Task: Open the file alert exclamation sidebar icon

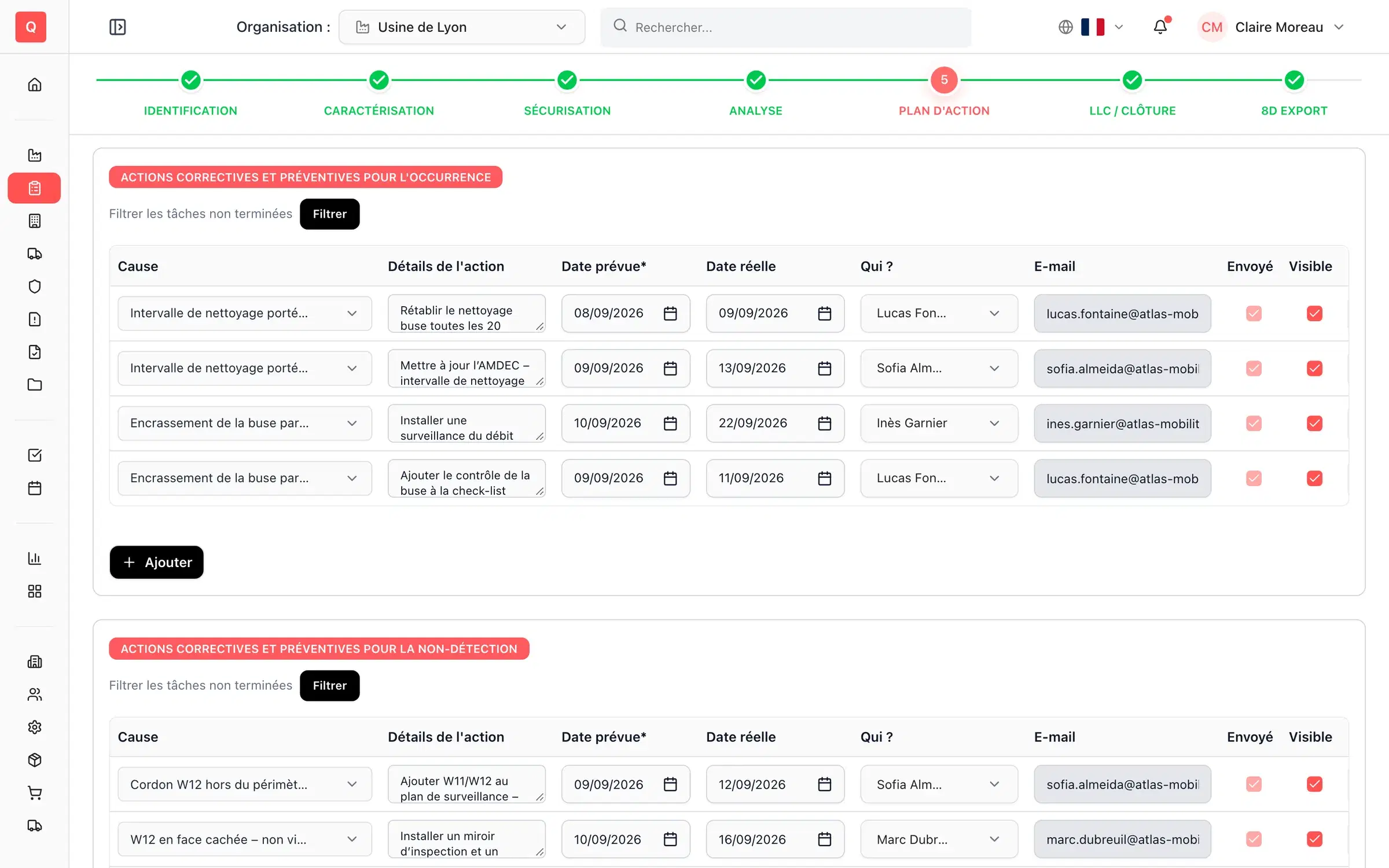Action: pos(35,319)
